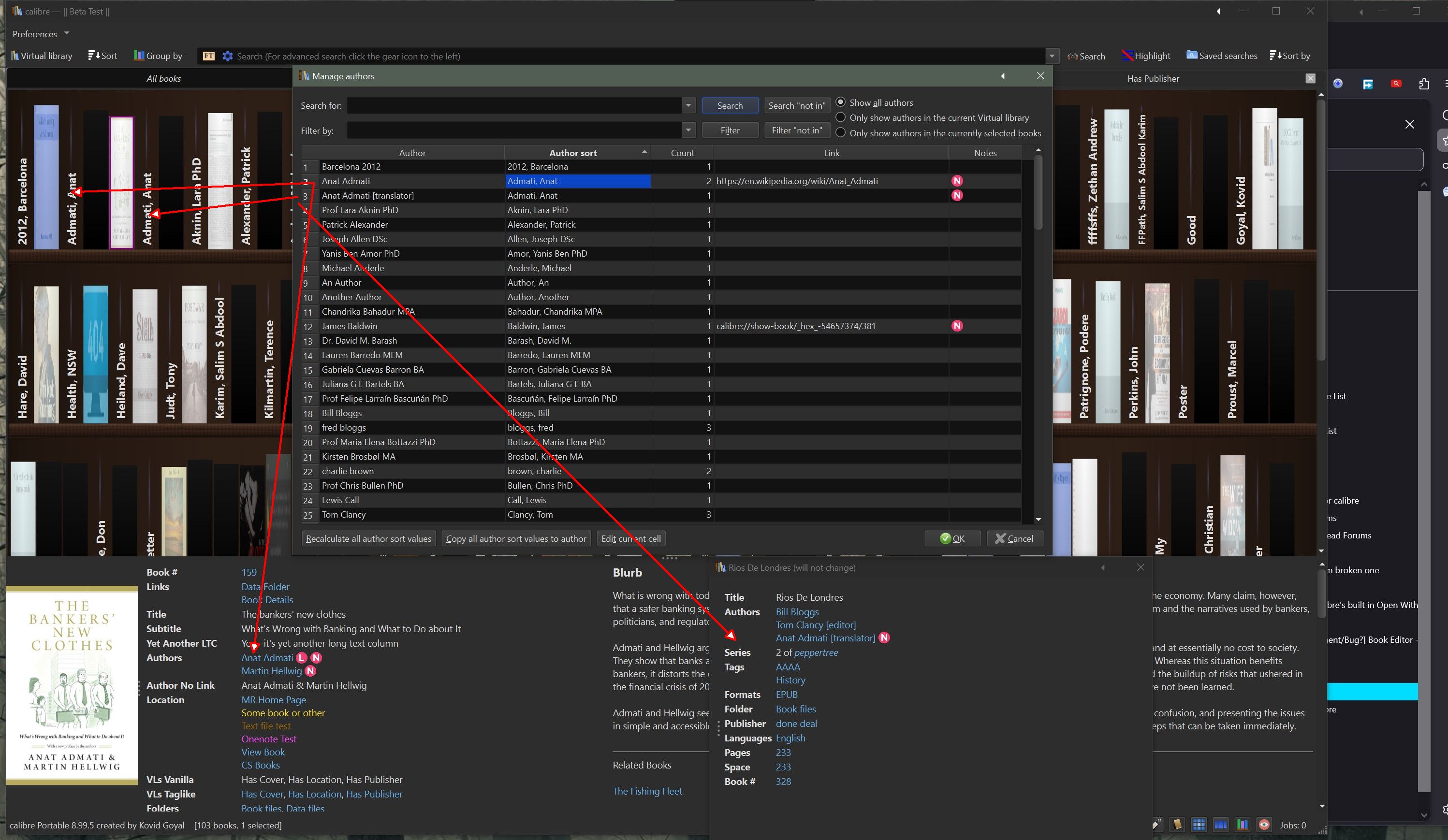The height and width of the screenshot is (840, 1448).
Task: Open the Virtual library menu
Action: 42,56
